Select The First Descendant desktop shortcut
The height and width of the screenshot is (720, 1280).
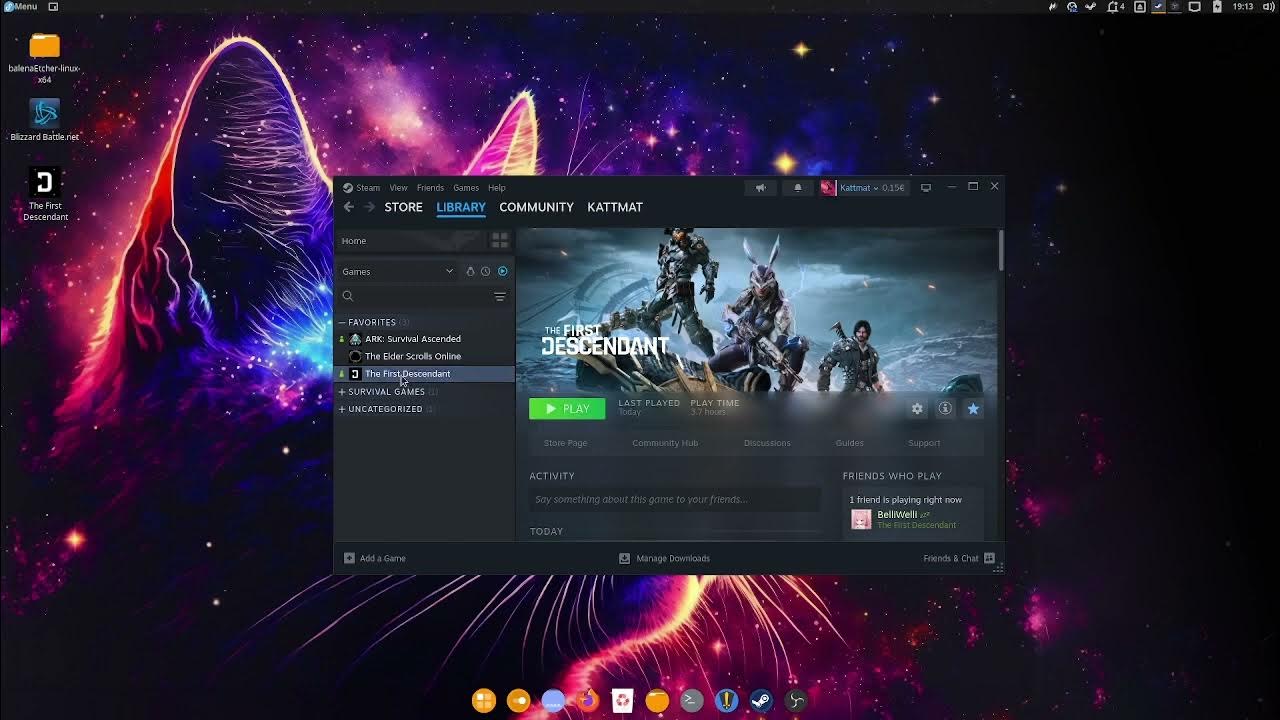[x=44, y=195]
